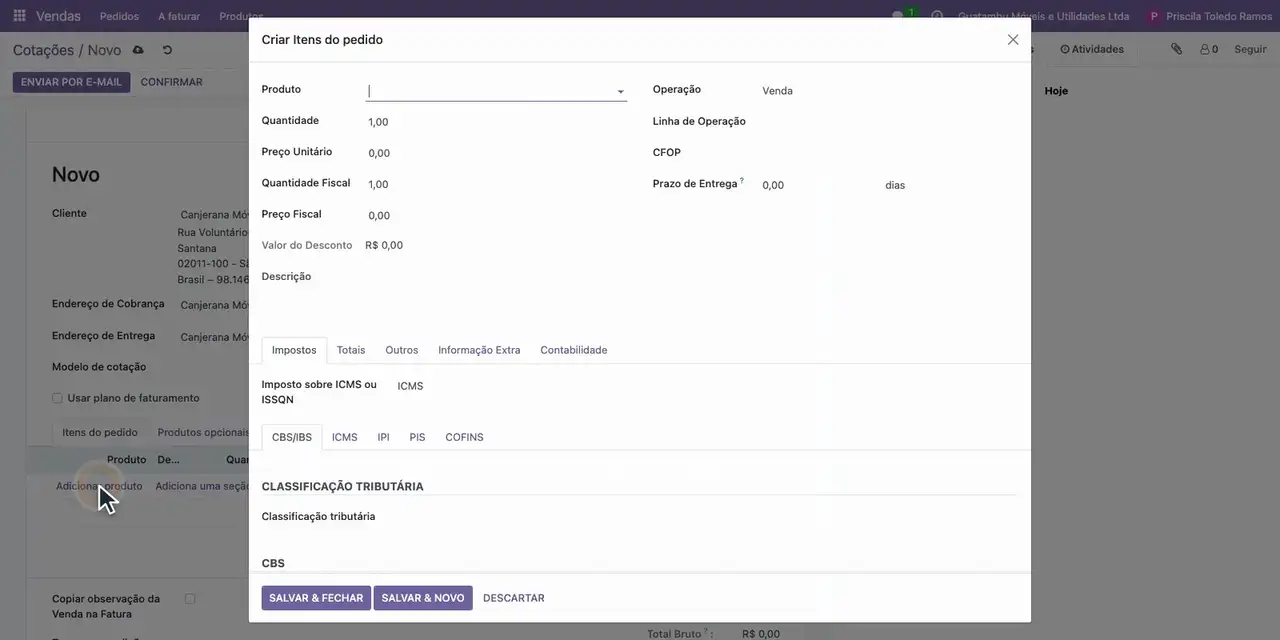Viewport: 1280px width, 640px height.
Task: Switch to the Totais tab
Action: (351, 350)
